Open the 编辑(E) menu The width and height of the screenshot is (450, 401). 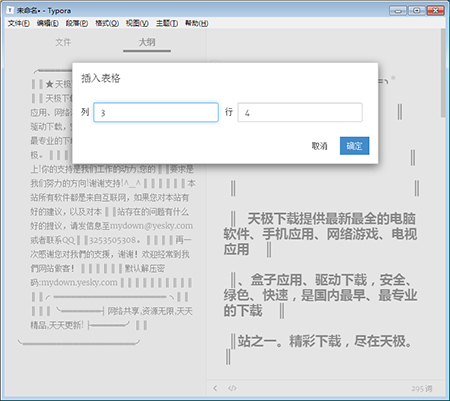pos(48,23)
